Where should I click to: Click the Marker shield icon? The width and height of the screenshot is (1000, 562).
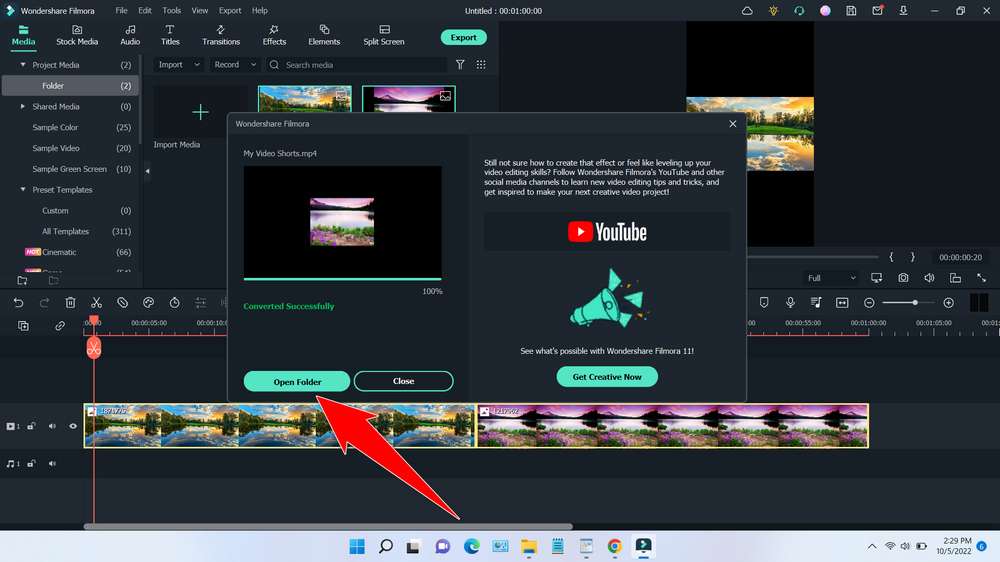764,303
